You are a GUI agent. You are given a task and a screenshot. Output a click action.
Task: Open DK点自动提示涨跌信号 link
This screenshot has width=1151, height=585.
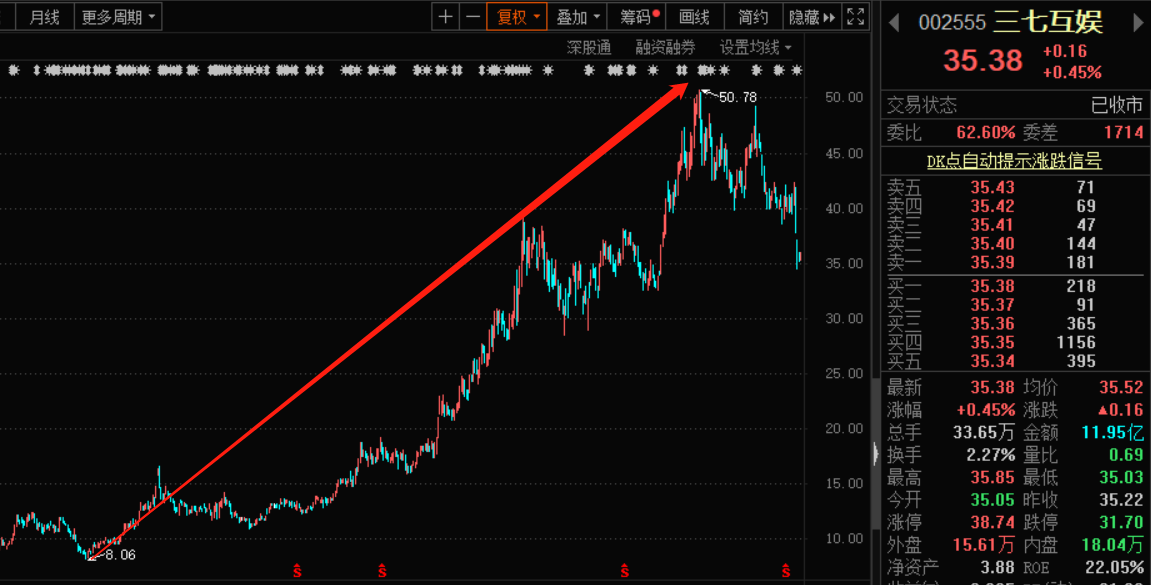point(1014,161)
